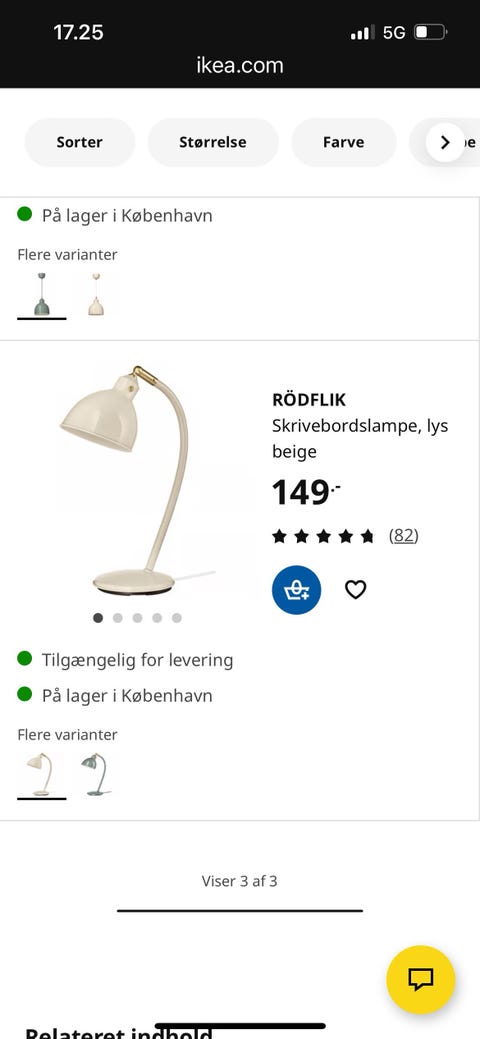Jump to third image dot in carousel
Viewport: 480px width, 1039px height.
[x=137, y=618]
